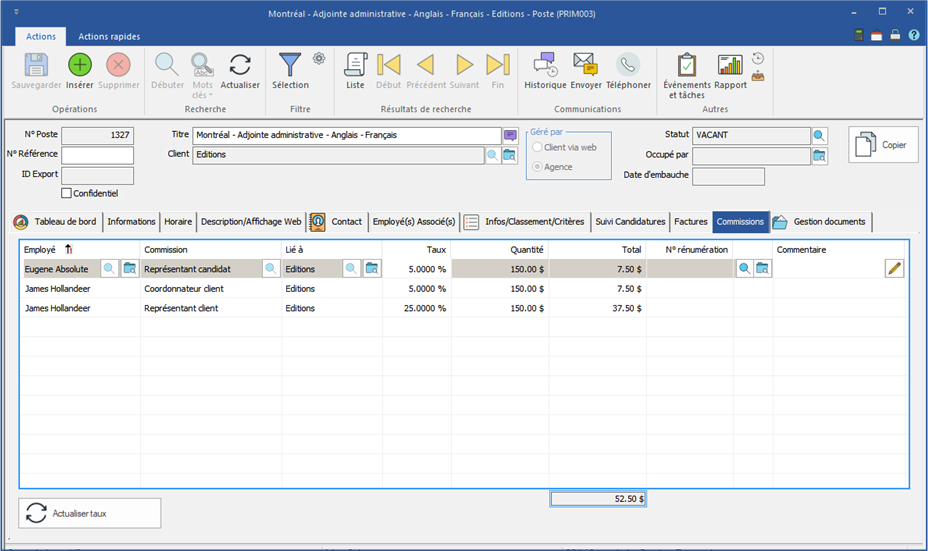The image size is (928, 551).
Task: Click the Actualiser refresh icon
Action: [x=240, y=66]
